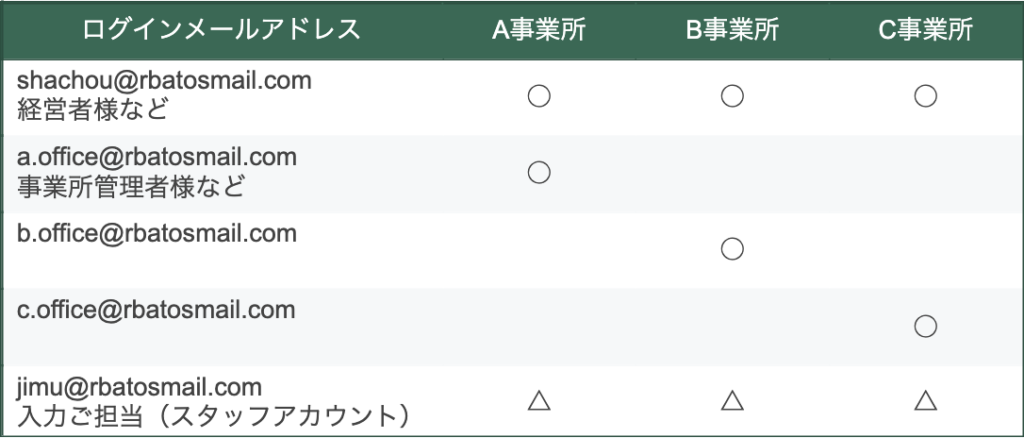This screenshot has height=438, width=1024.
Task: Select the c.office@rbatosmail.com email text
Action: point(156,309)
